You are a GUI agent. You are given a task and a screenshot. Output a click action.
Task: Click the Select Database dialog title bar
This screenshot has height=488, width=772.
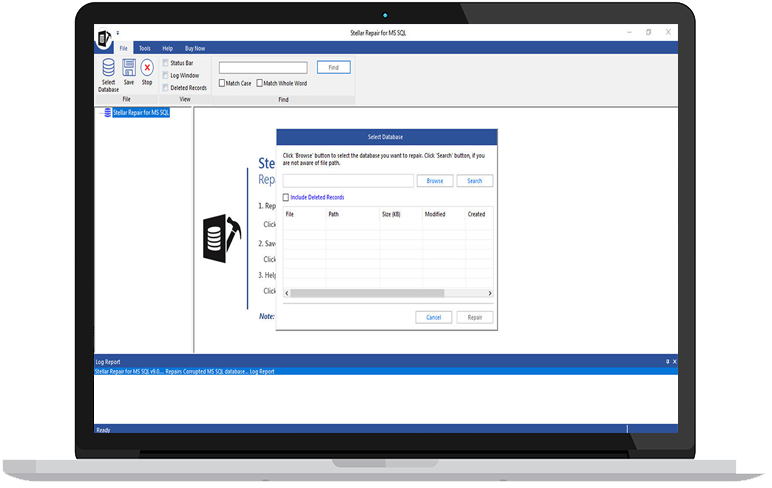(x=386, y=137)
